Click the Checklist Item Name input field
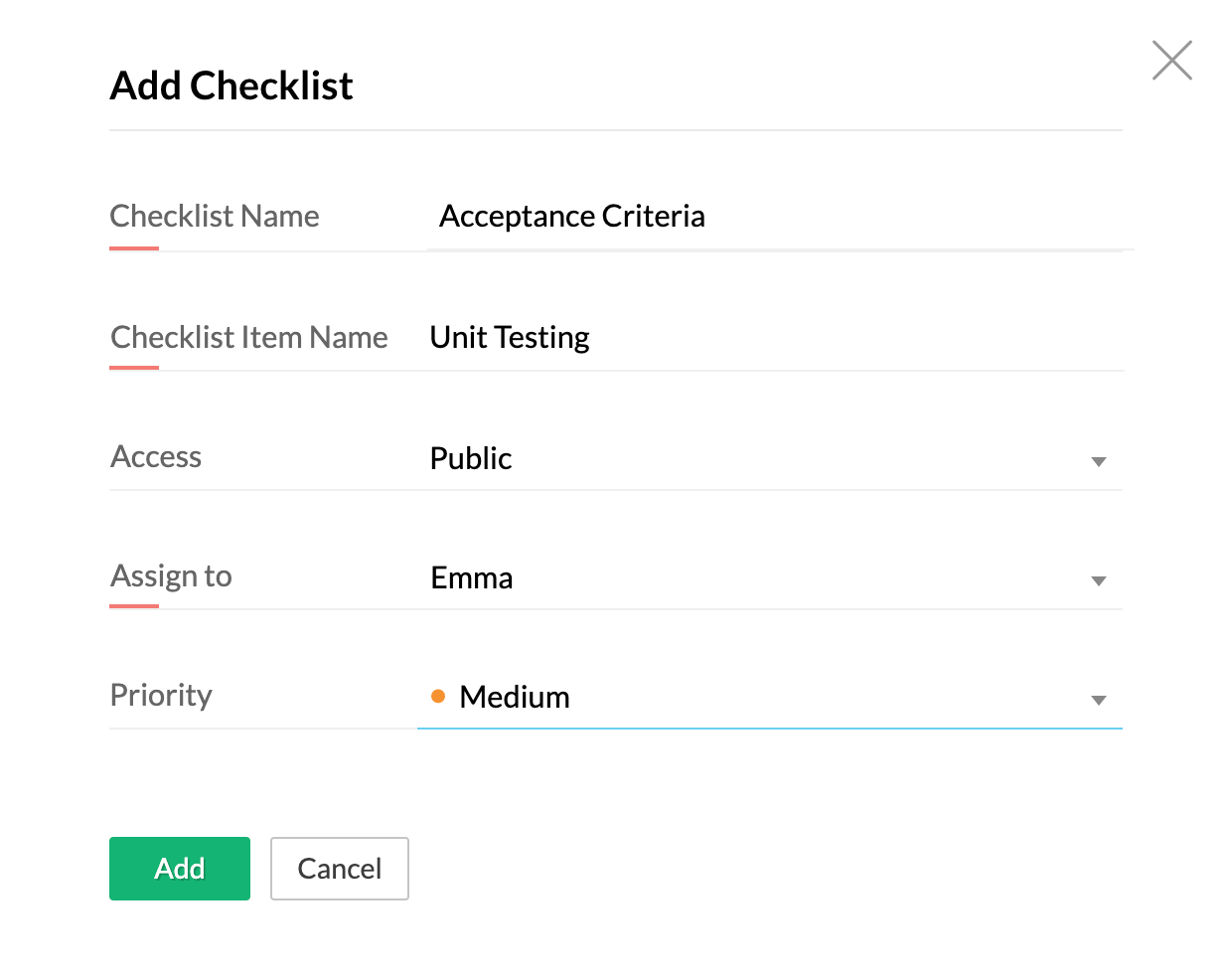This screenshot has height=978, width=1232. (x=770, y=338)
